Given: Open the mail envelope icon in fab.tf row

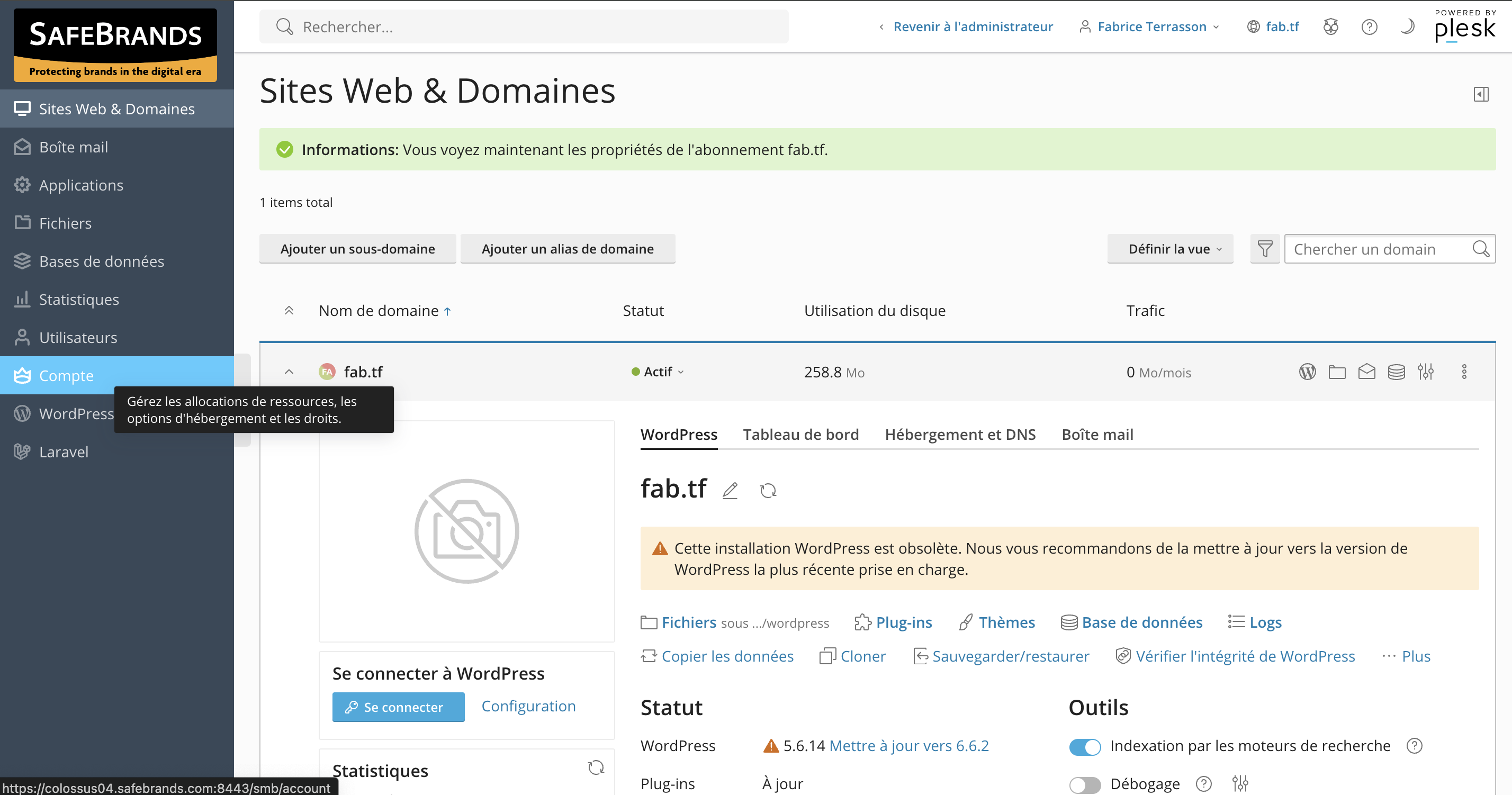Looking at the screenshot, I should click(x=1366, y=372).
